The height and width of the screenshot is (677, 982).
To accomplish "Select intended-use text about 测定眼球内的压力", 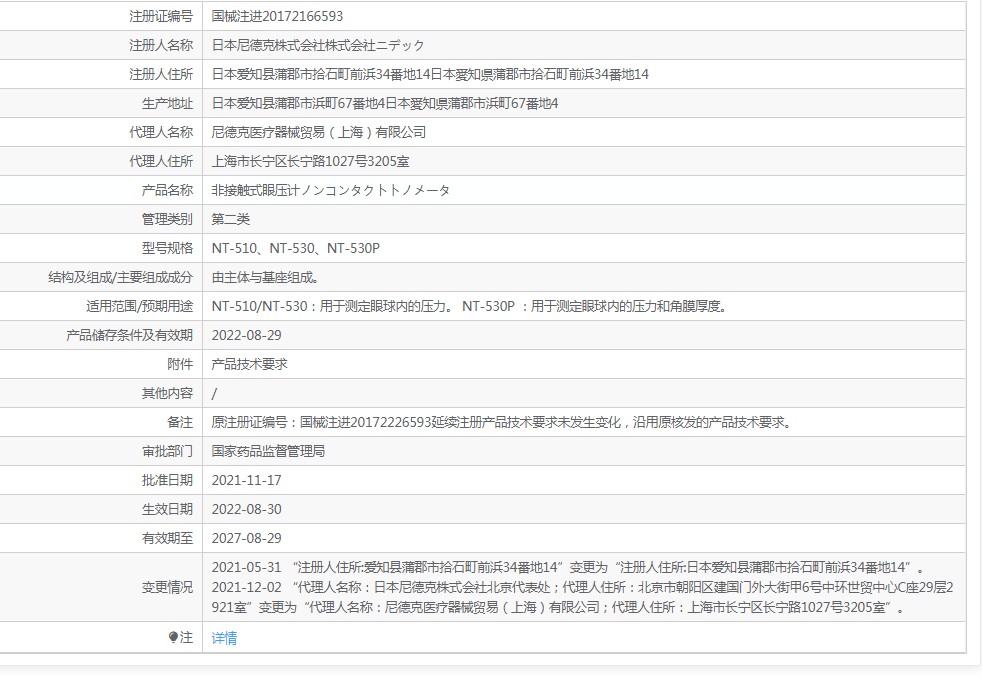I will coord(471,306).
